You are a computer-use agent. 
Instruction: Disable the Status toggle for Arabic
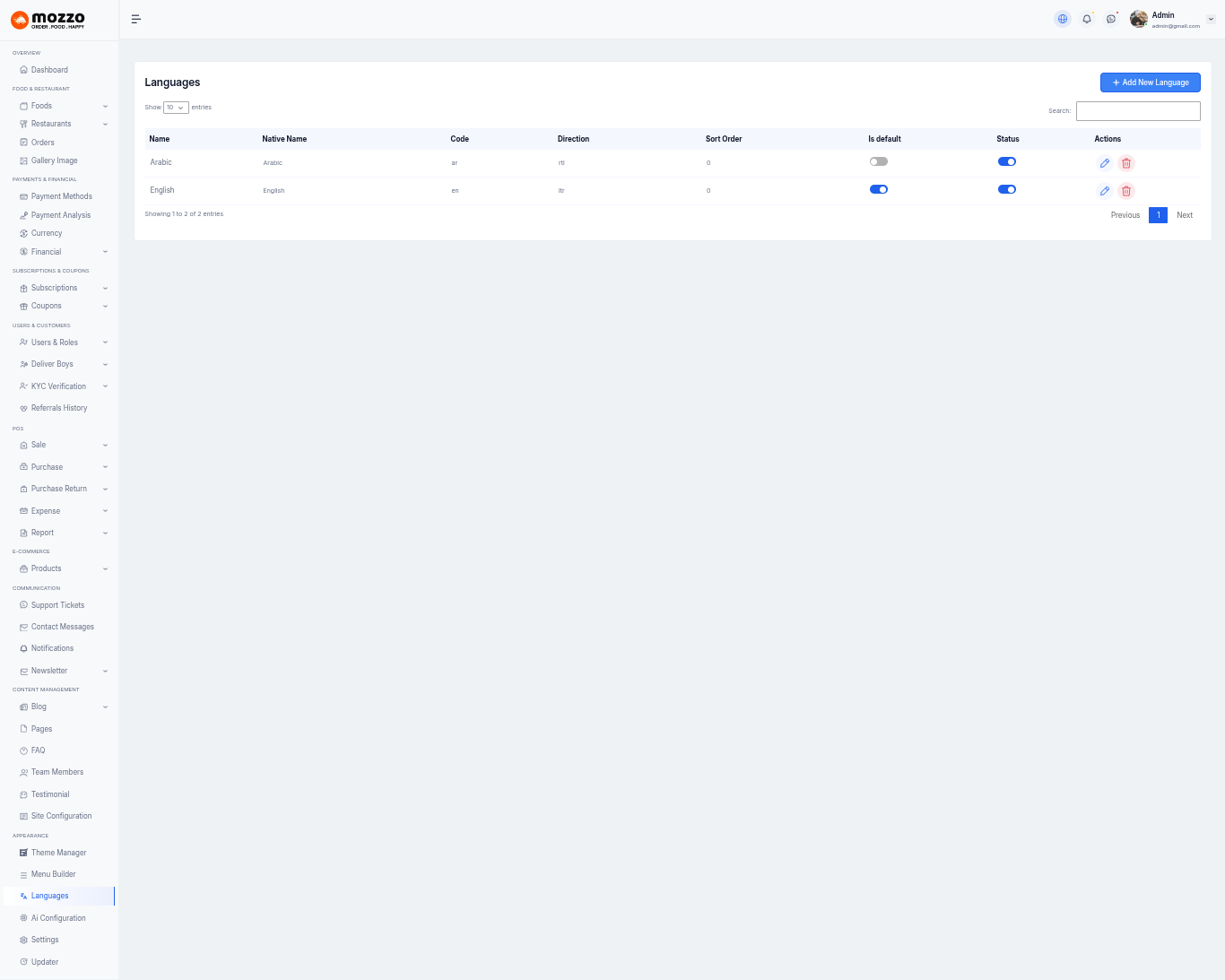point(1007,162)
